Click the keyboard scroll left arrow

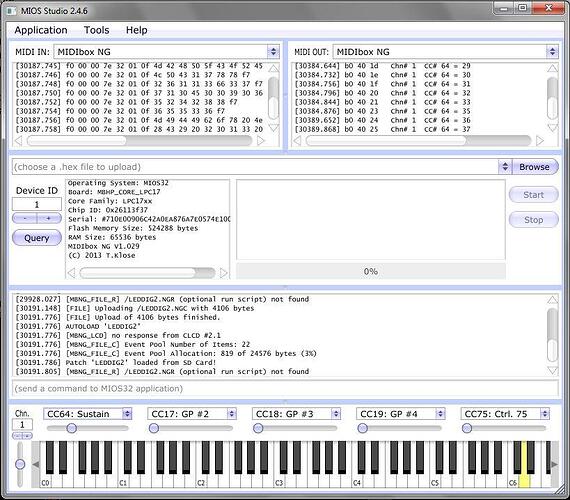[36, 464]
